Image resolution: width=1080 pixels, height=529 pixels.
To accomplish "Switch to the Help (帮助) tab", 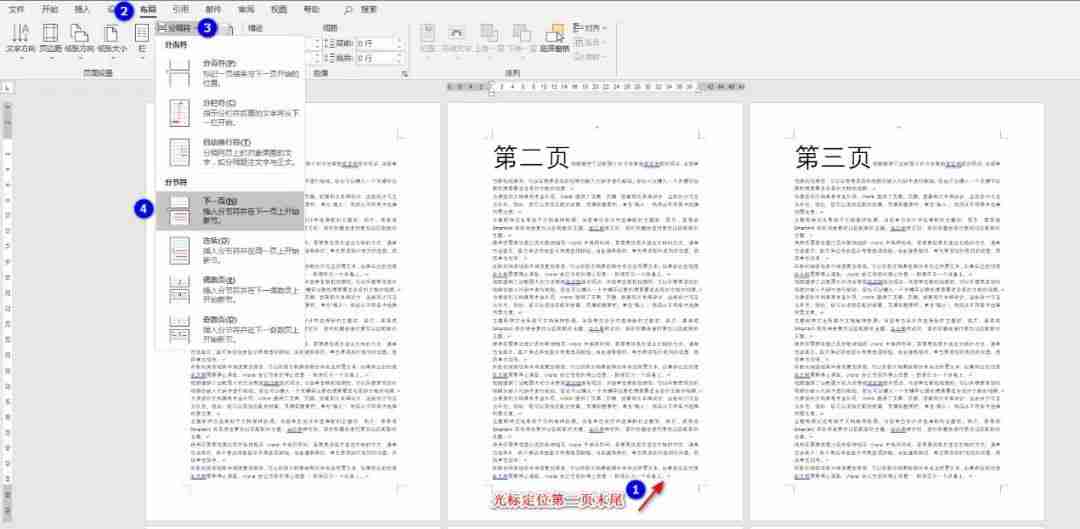I will [311, 10].
